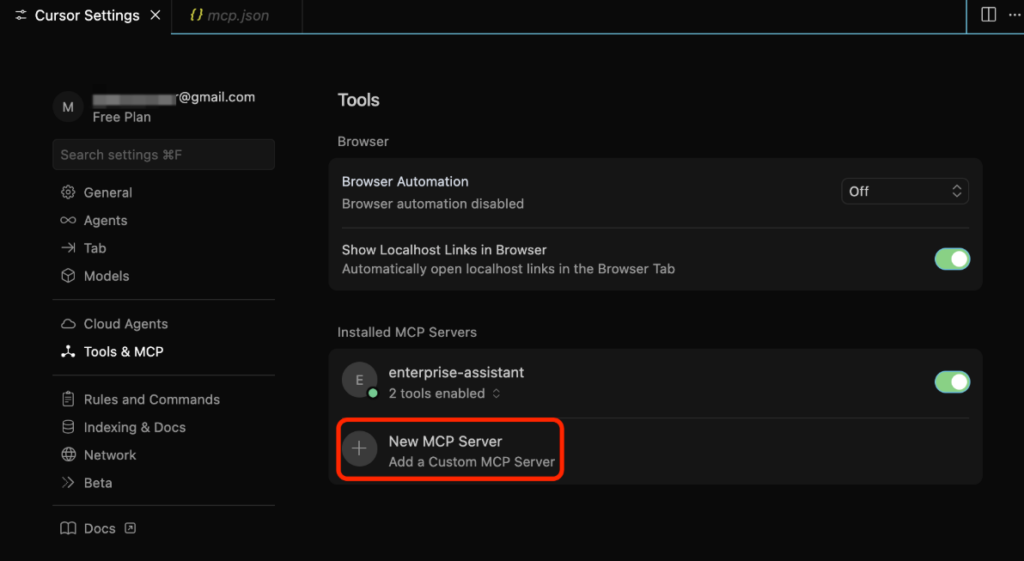The height and width of the screenshot is (561, 1024).
Task: Close the Cursor Settings tab
Action: (154, 16)
